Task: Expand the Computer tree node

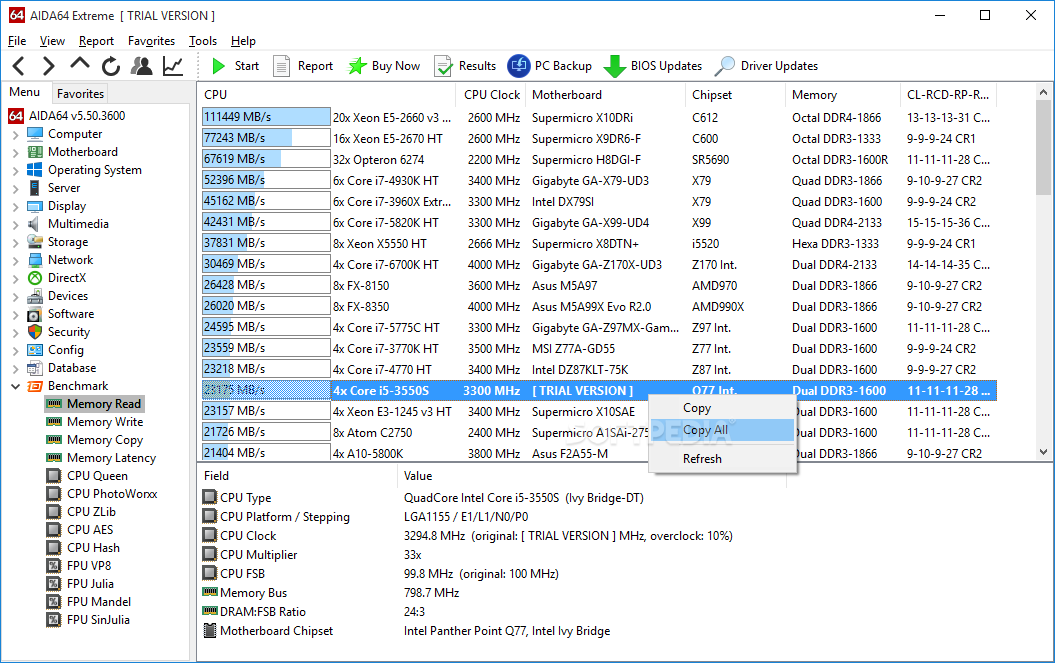Action: pos(15,135)
